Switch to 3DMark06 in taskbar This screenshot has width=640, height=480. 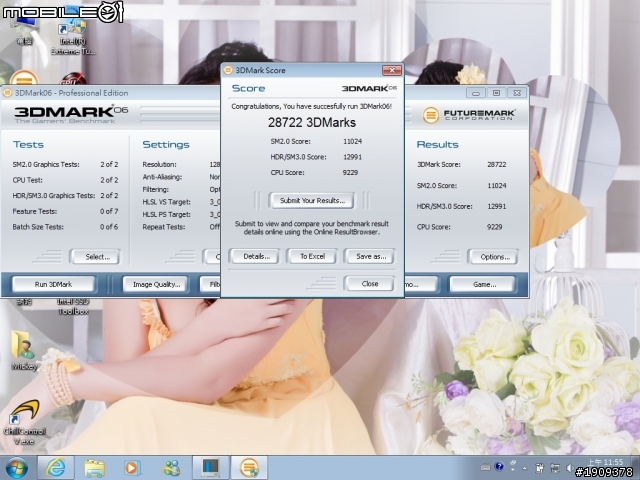click(x=249, y=468)
